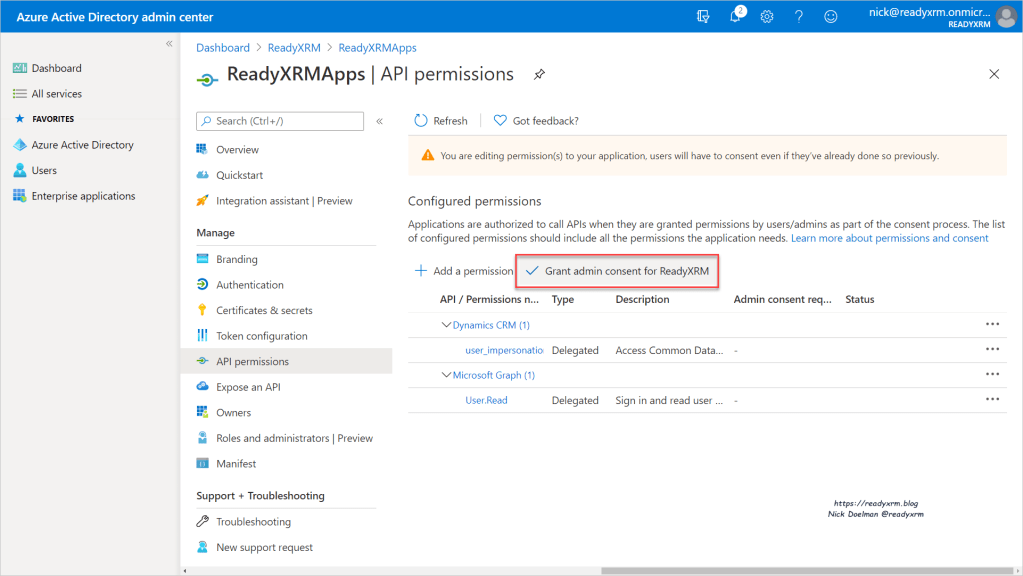This screenshot has height=576, width=1023.
Task: Open Learn more about permissions link
Action: click(889, 238)
